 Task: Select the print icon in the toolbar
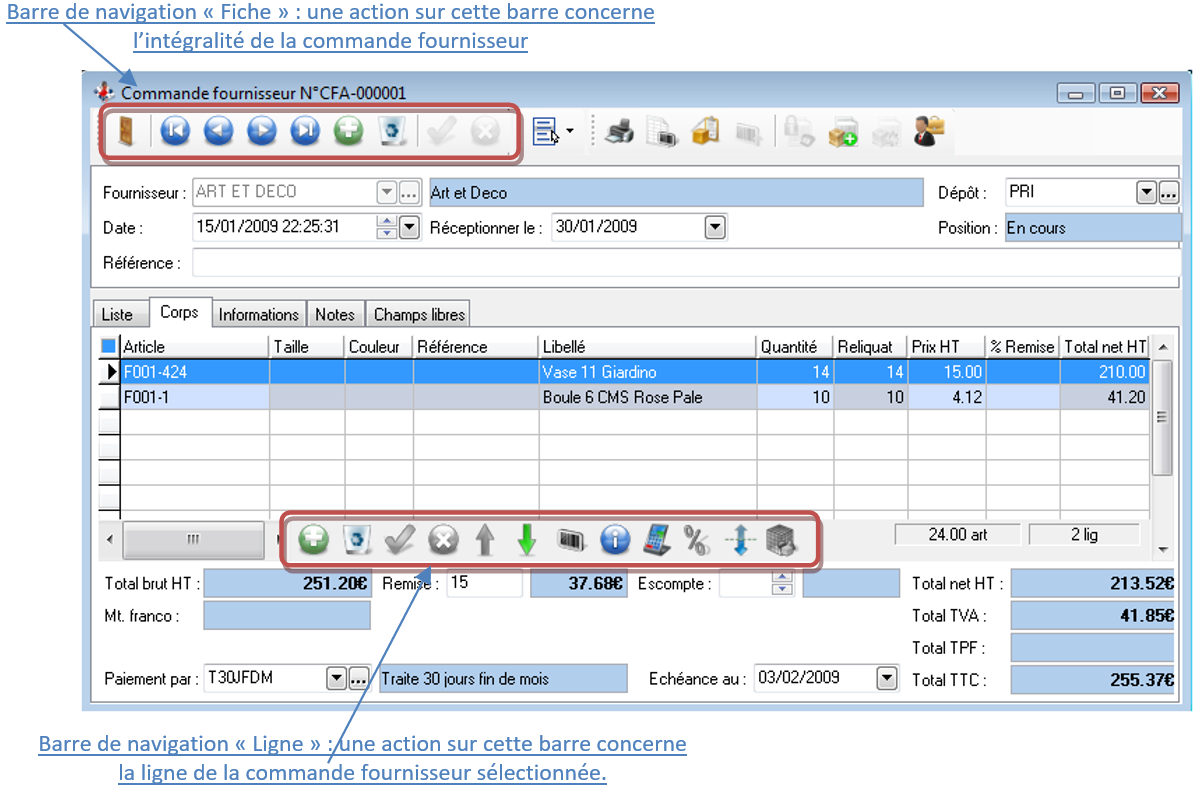(x=618, y=131)
